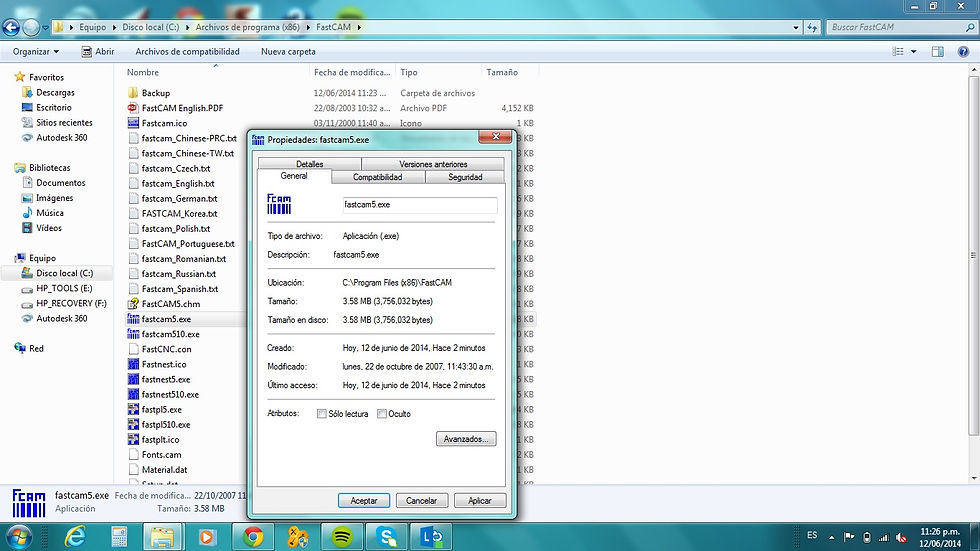Click the FastCAM English.PDF file icon

[132, 108]
